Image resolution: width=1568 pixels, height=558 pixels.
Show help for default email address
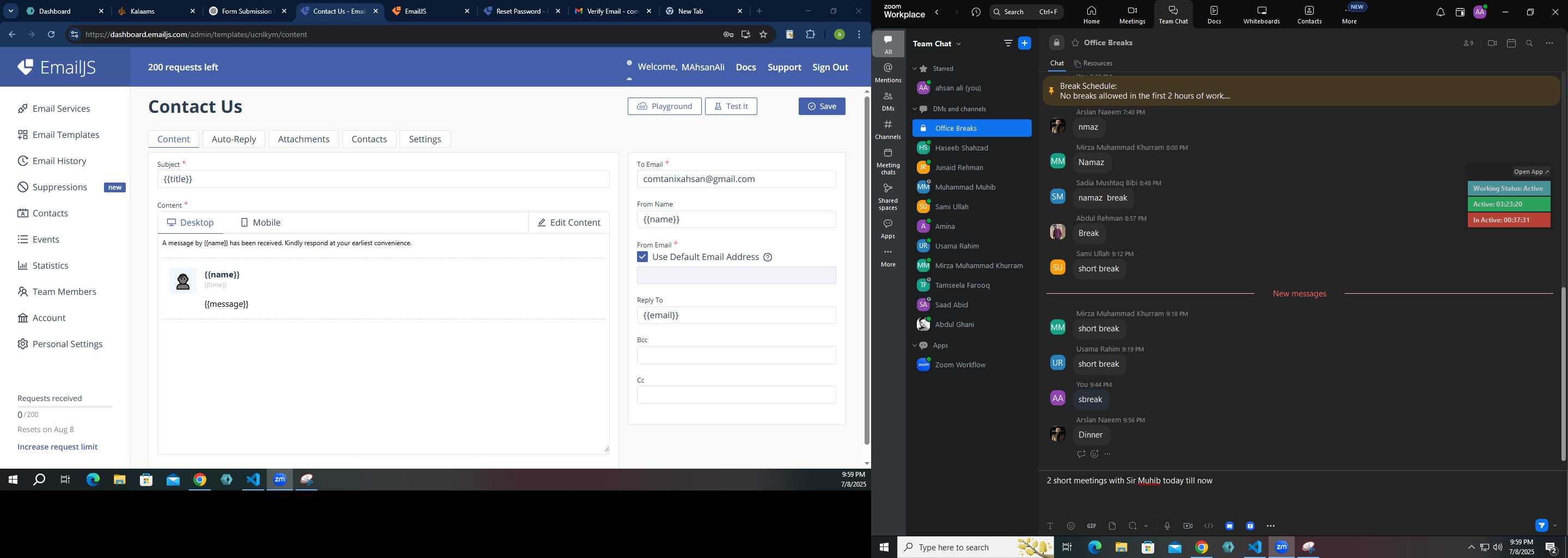tap(768, 257)
